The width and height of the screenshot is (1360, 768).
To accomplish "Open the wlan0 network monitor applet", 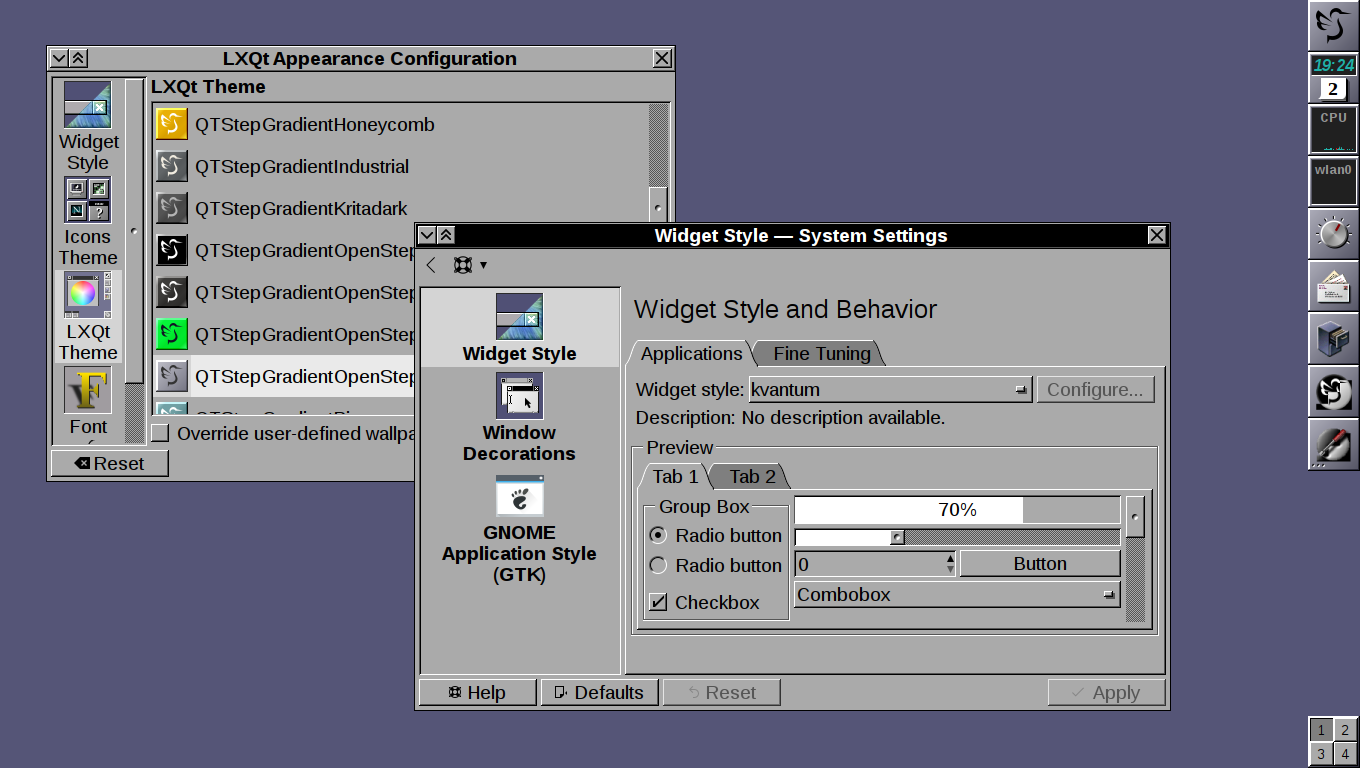I will tap(1333, 181).
